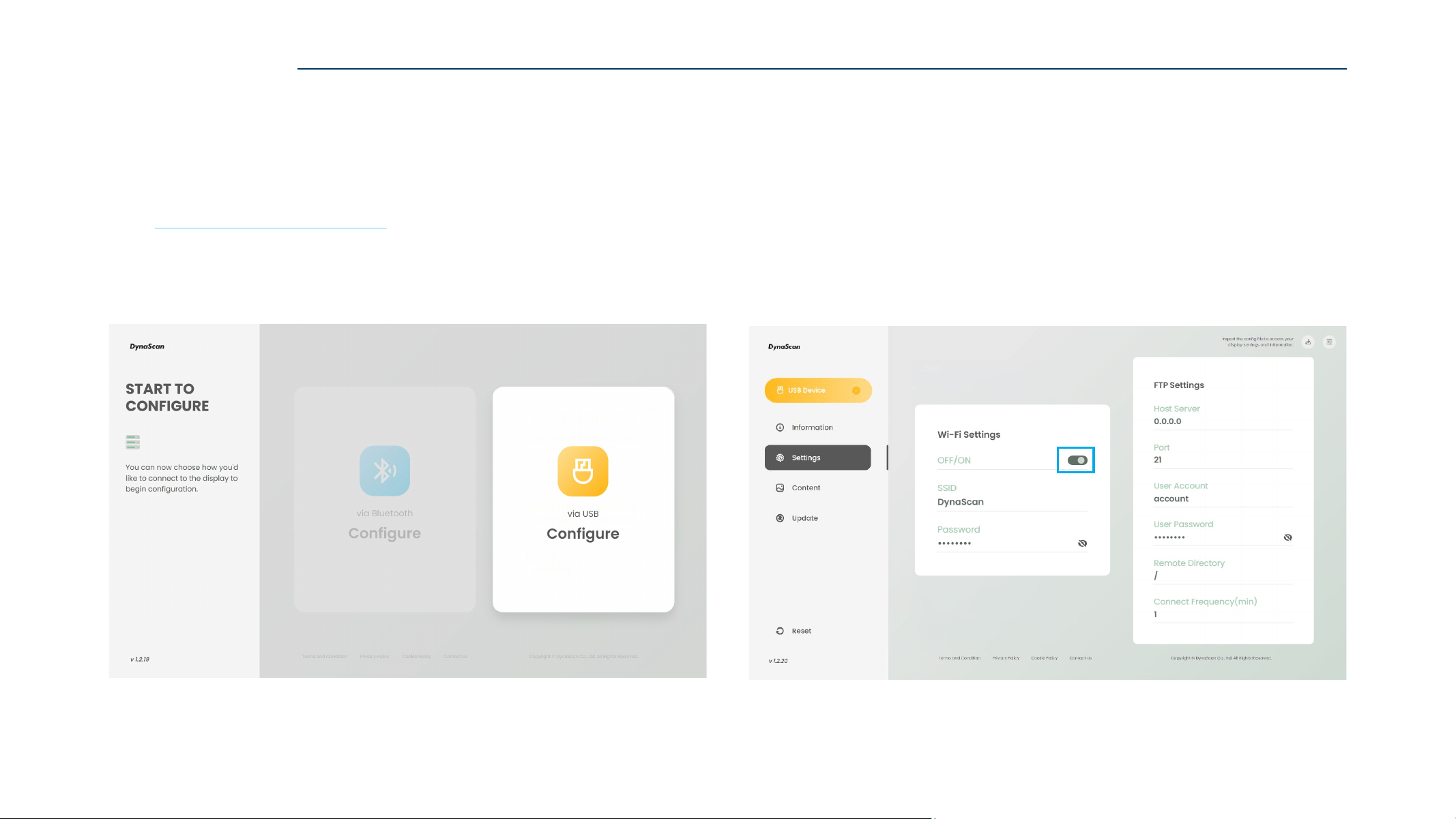Image resolution: width=1456 pixels, height=819 pixels.
Task: Click the "Import the config file" hint text
Action: pos(1257,342)
